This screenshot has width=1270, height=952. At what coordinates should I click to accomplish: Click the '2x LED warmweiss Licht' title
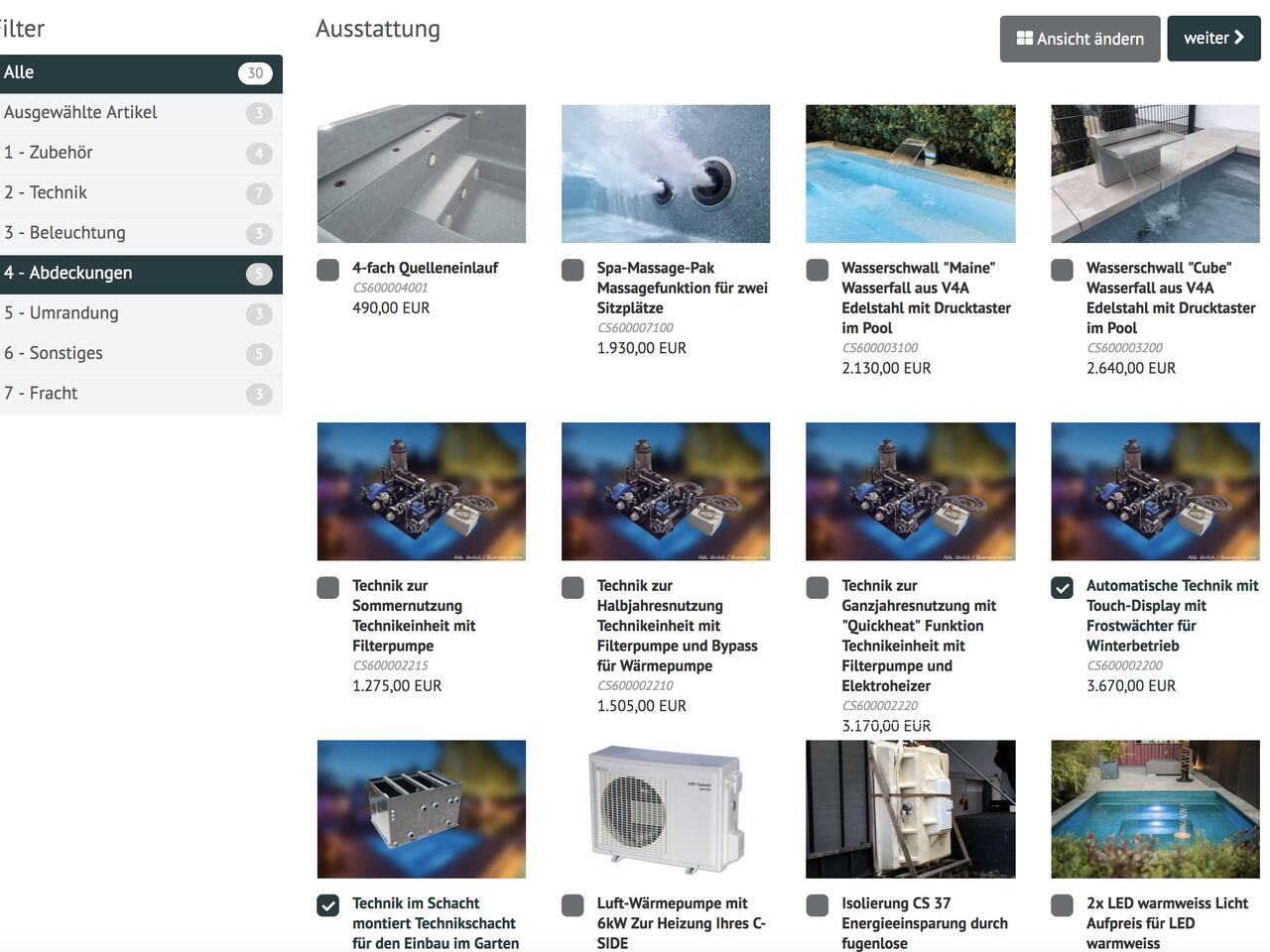coord(1167,923)
